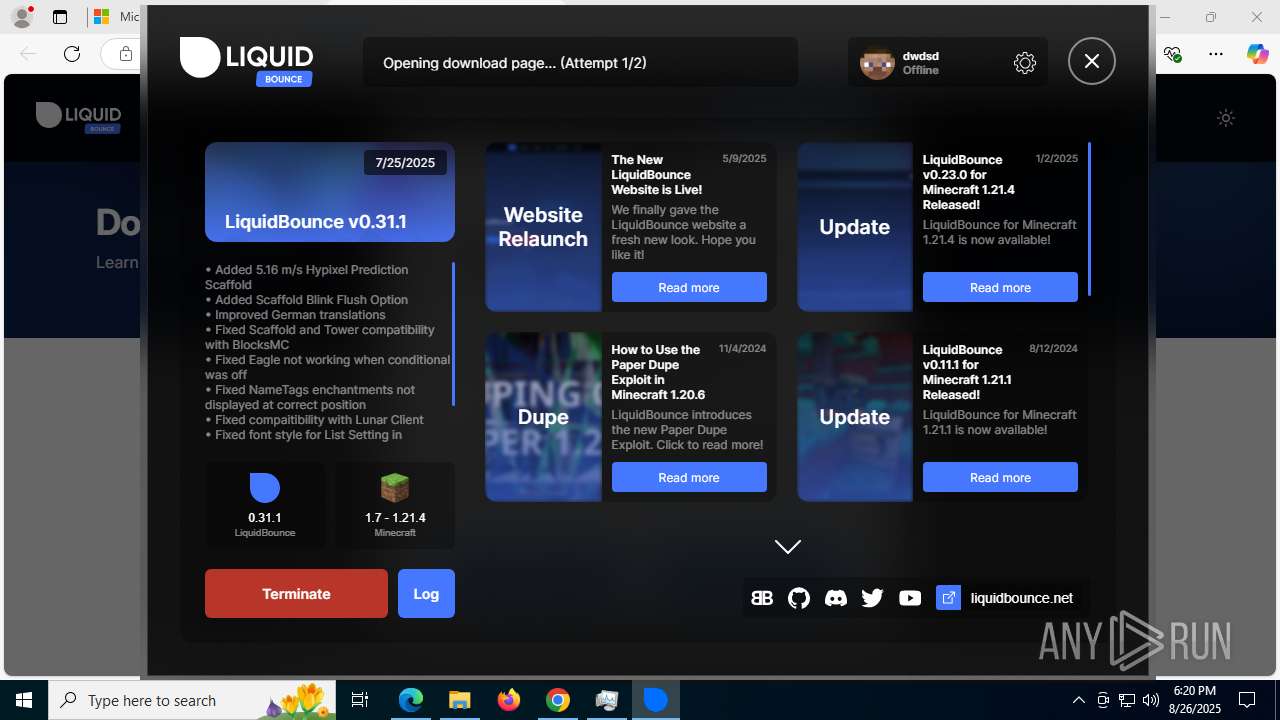Open the taskbar clock and date
Image resolution: width=1280 pixels, height=720 pixels.
click(1194, 700)
